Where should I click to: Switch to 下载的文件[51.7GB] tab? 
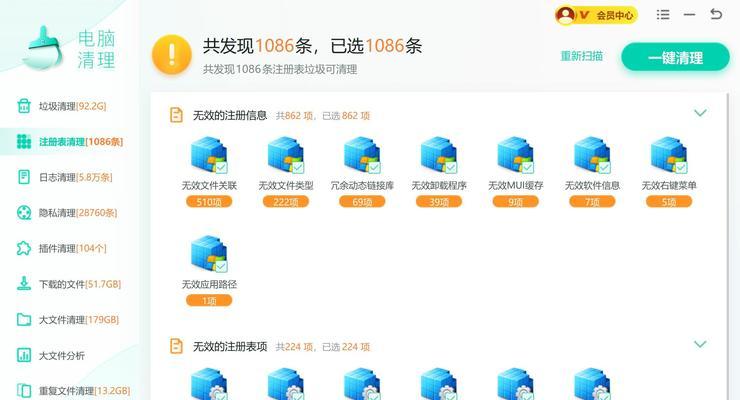70,283
